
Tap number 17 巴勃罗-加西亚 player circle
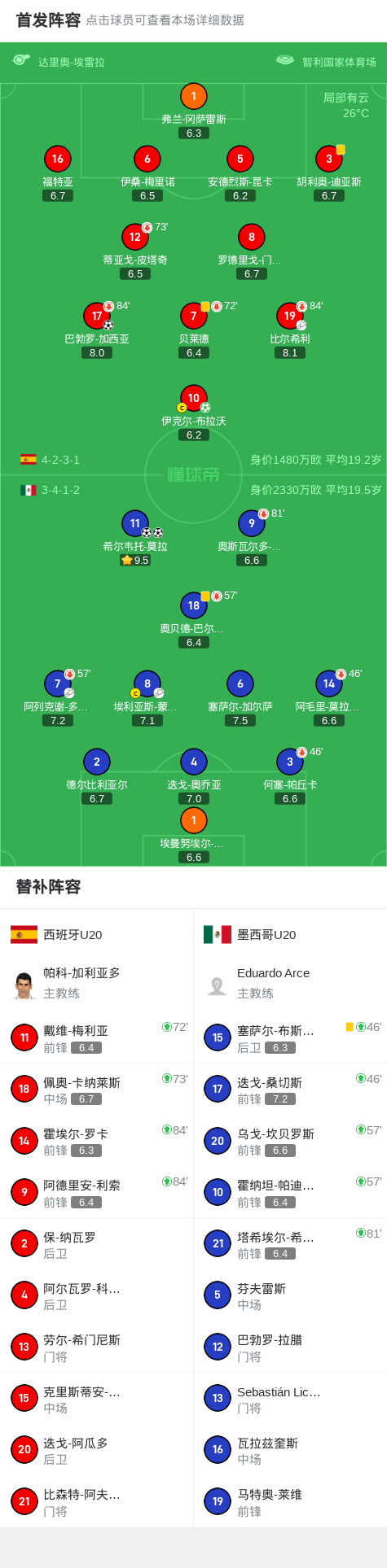[x=97, y=317]
